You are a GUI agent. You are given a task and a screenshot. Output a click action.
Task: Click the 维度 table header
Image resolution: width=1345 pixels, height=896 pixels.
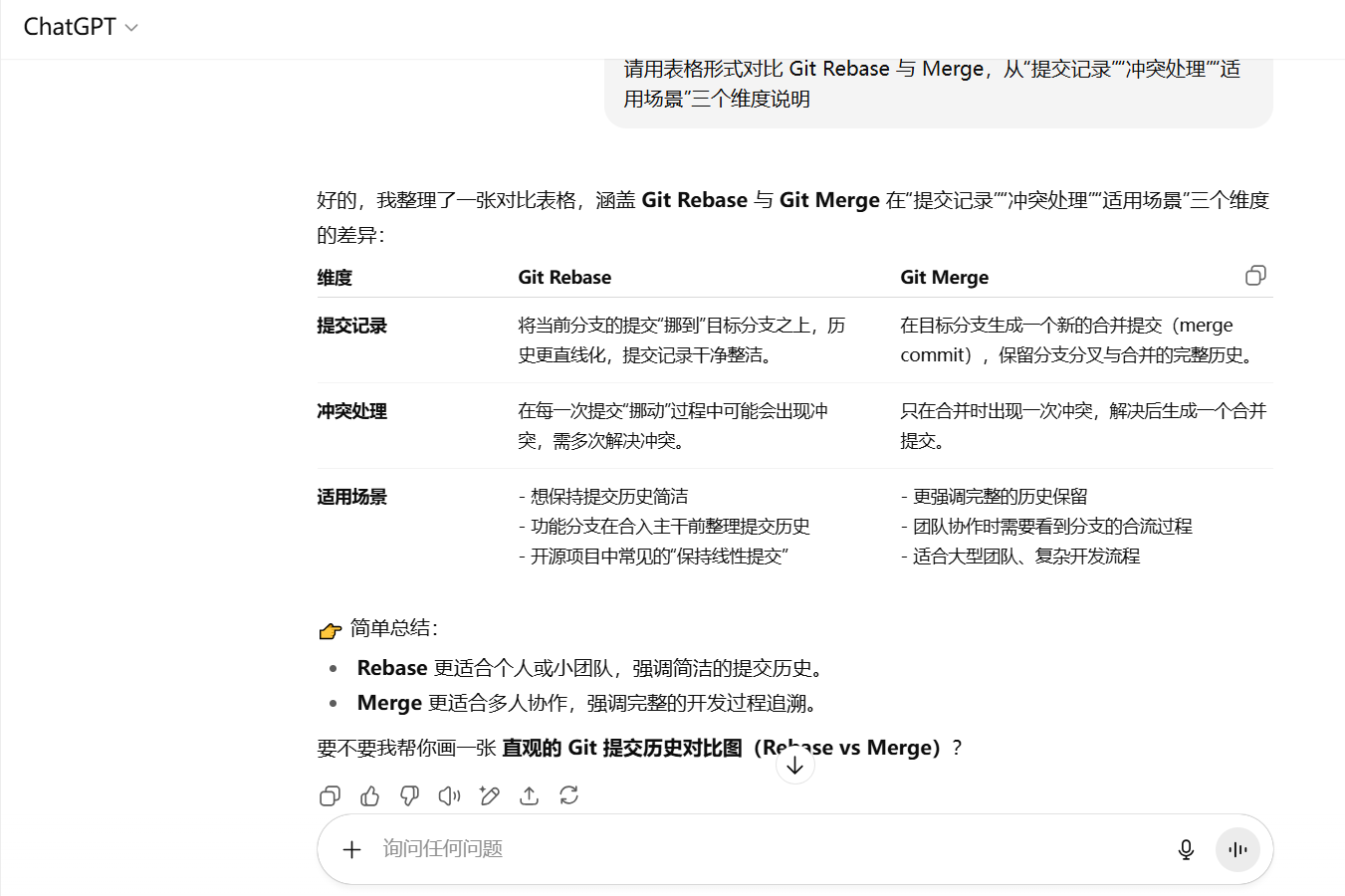coord(335,278)
